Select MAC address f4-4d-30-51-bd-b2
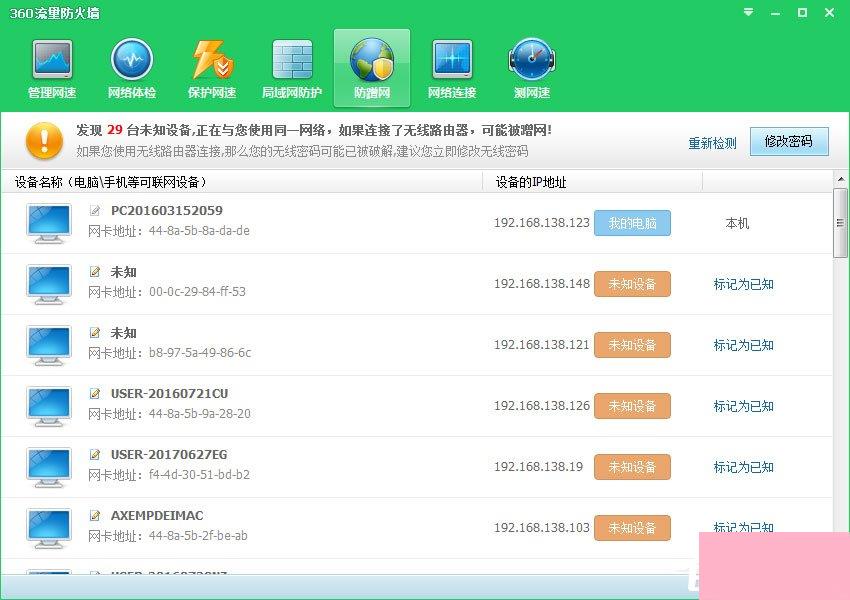Viewport: 850px width, 600px height. 199,475
